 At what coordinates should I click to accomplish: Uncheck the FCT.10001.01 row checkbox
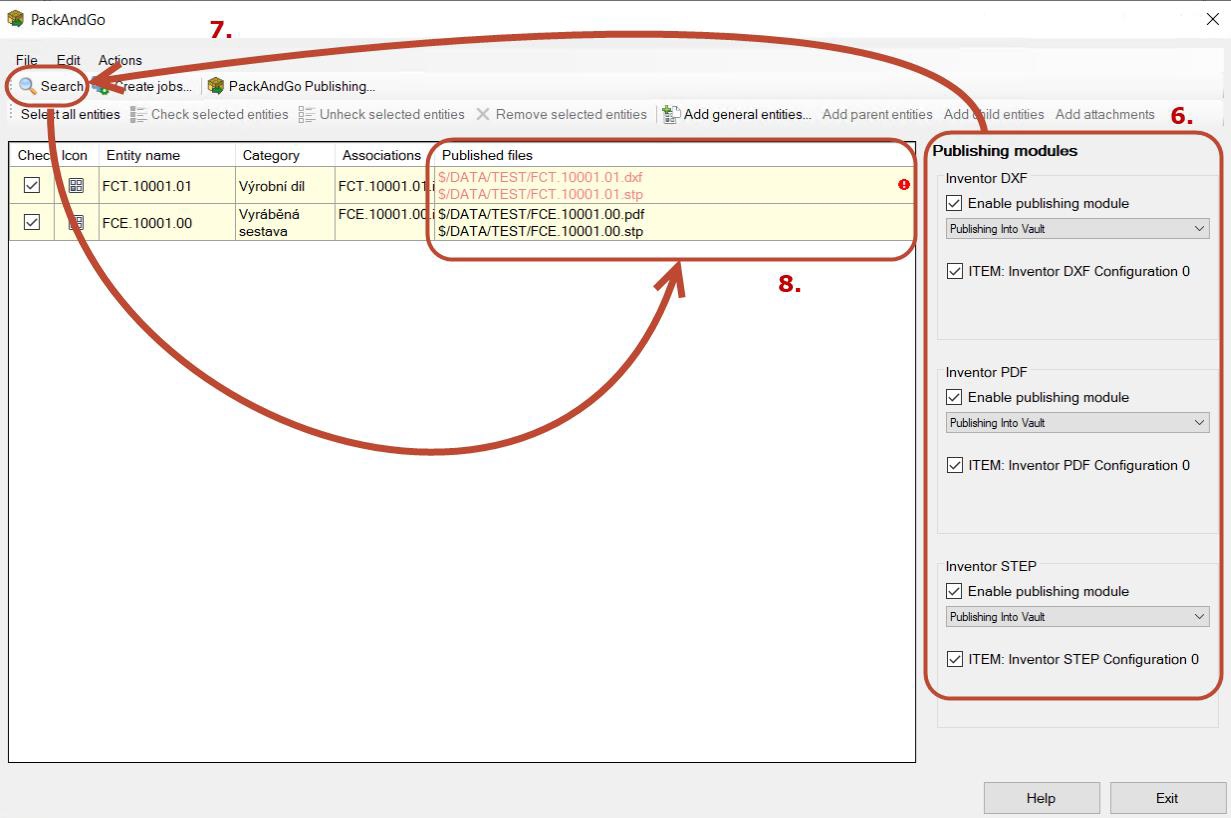pos(31,185)
